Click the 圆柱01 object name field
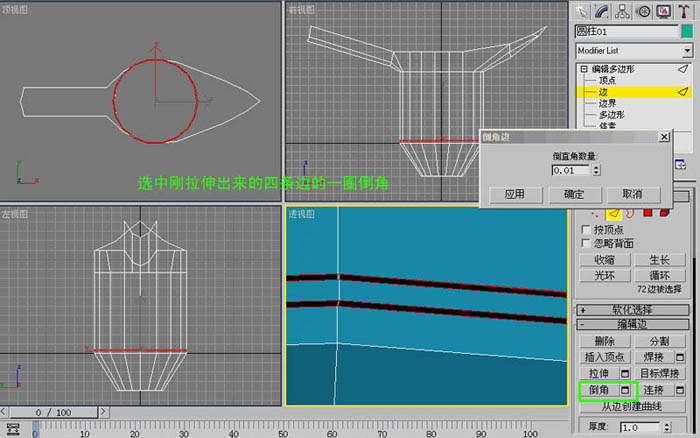Image resolution: width=700 pixels, height=438 pixels. click(x=627, y=31)
